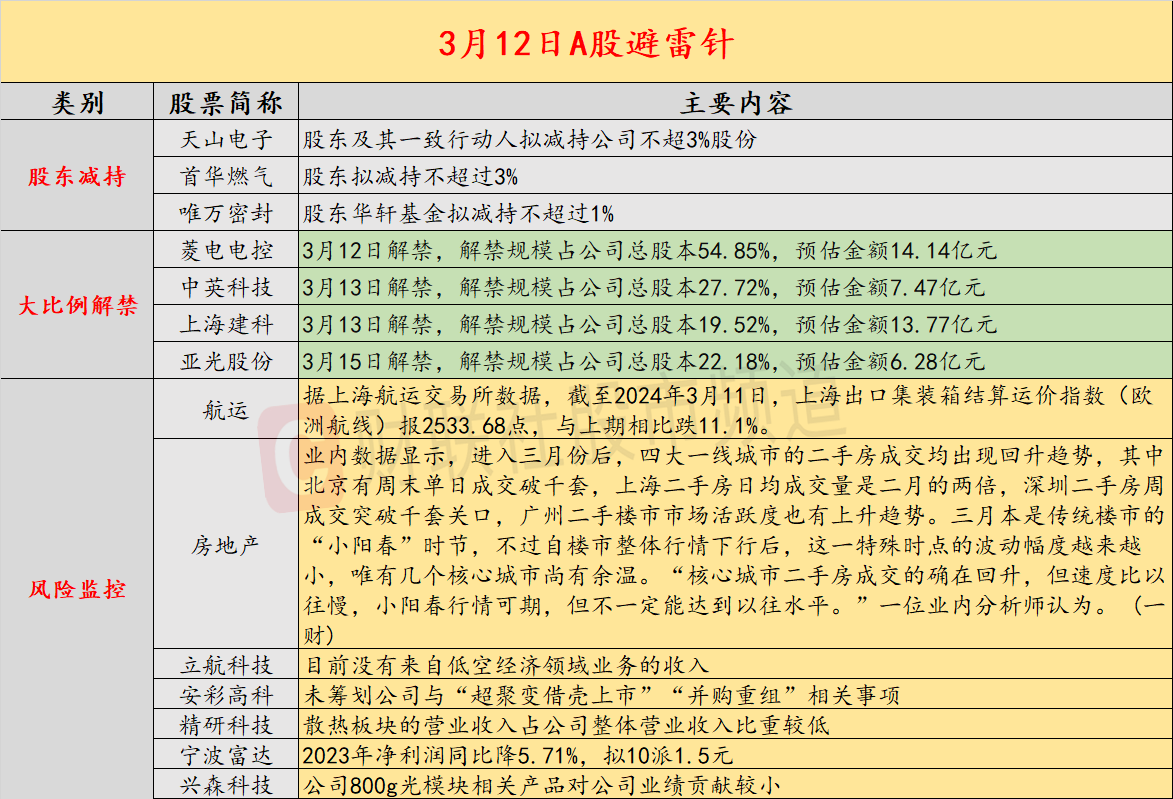
Task: Select the stock name '上海建科'
Action: 226,324
